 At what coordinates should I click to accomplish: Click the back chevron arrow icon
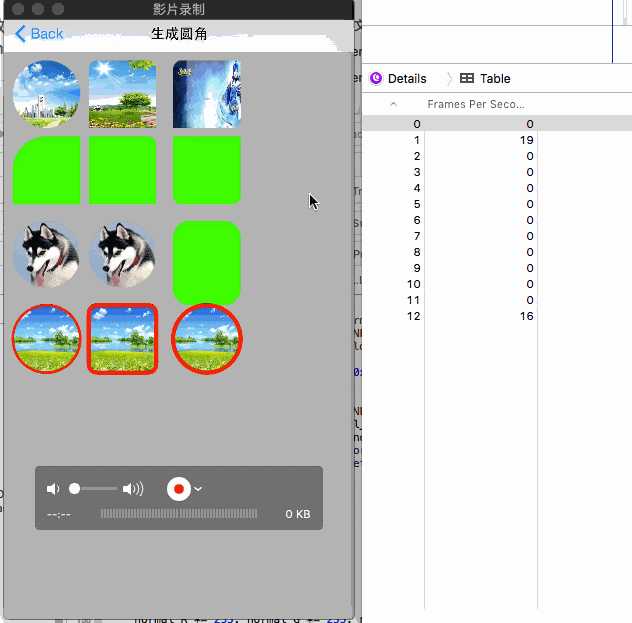(20, 34)
